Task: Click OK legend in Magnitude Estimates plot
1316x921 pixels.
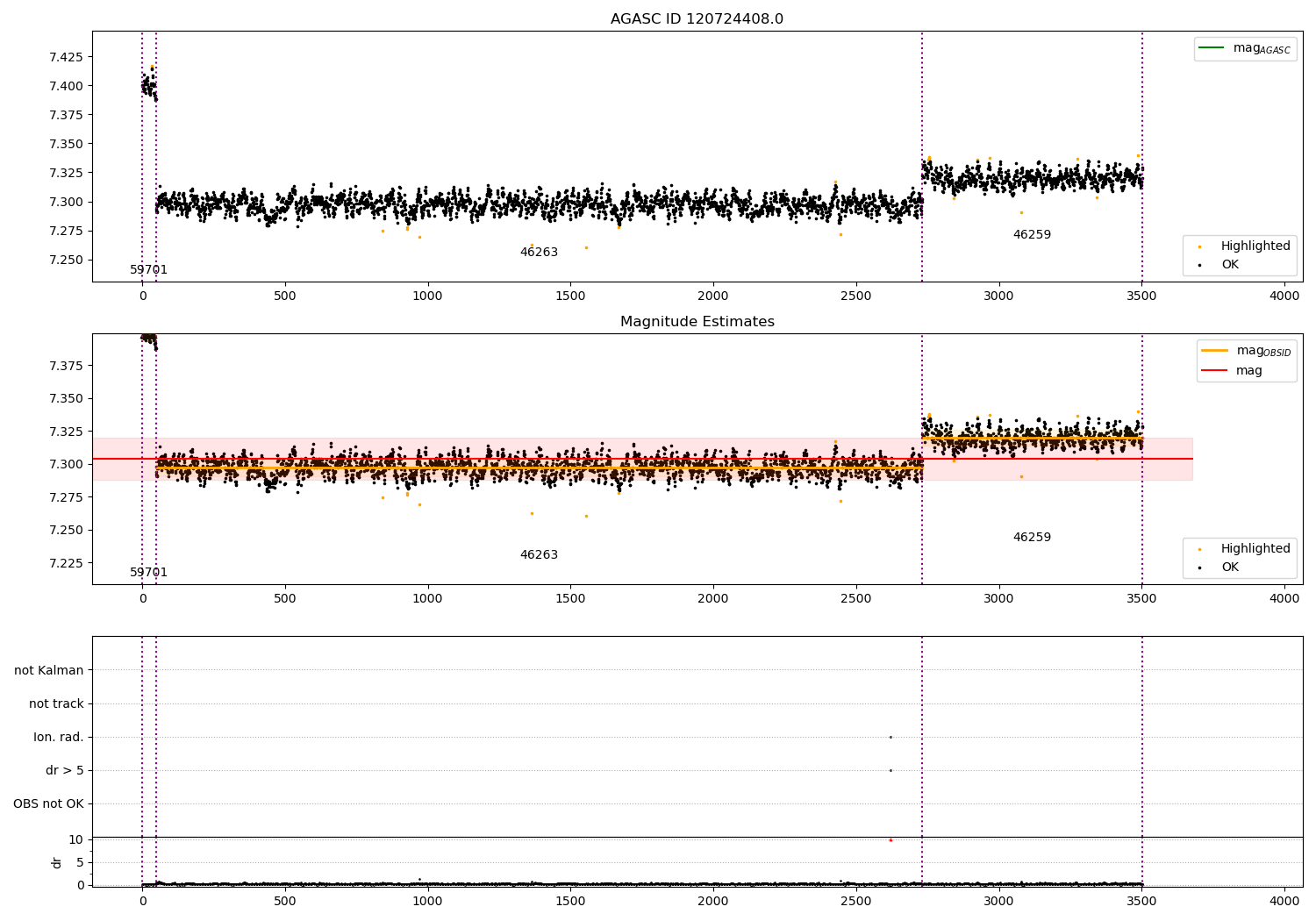Action: 1217,567
